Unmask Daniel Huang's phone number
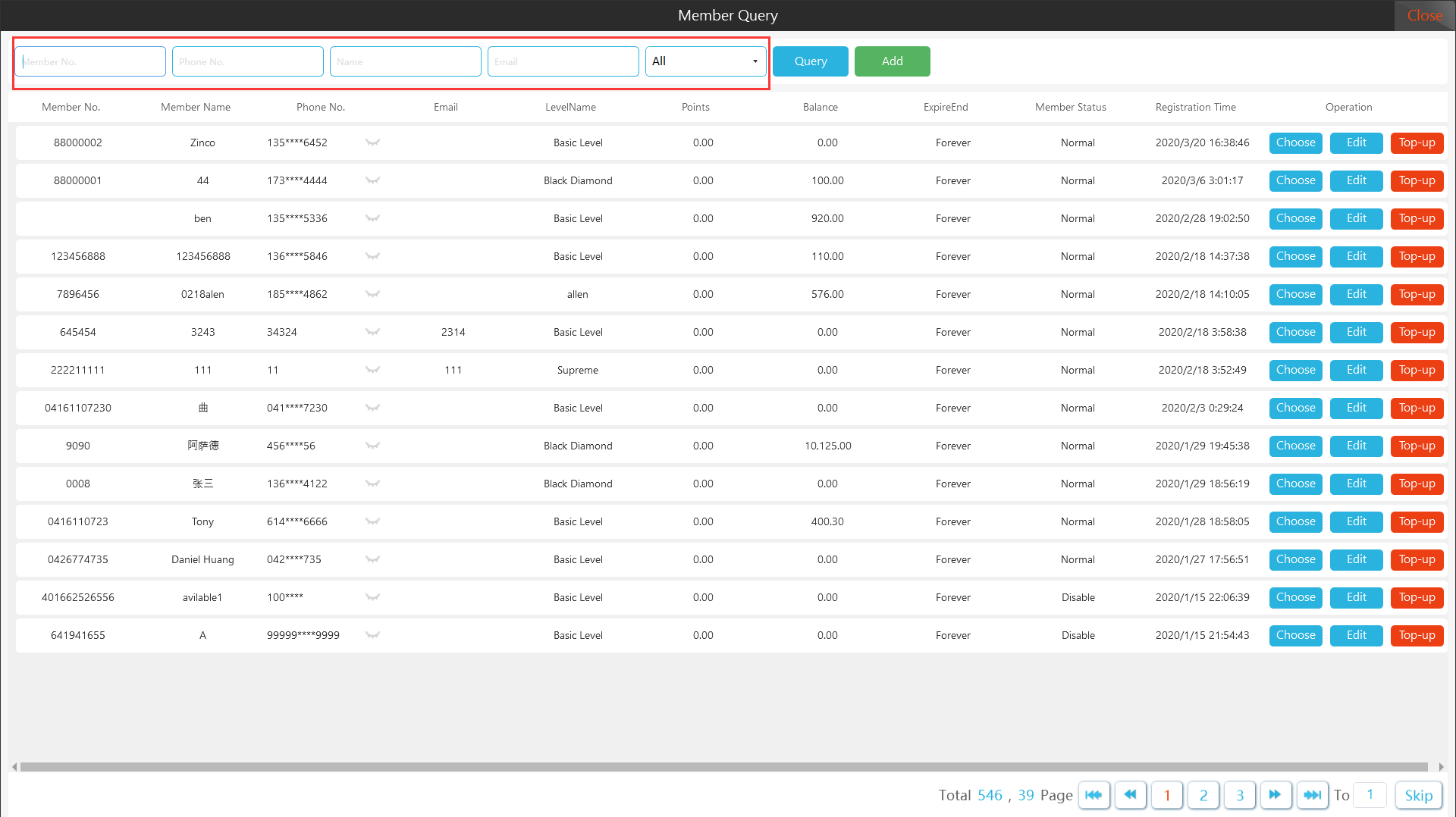Screen dimensions: 1456x817 tap(372, 559)
